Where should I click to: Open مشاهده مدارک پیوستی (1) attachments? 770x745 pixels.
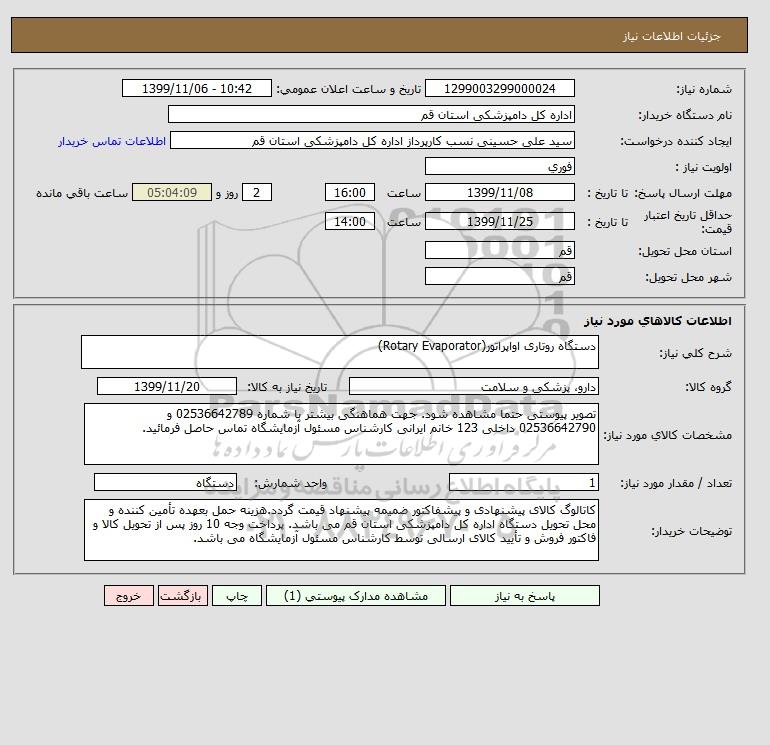pyautogui.click(x=356, y=596)
